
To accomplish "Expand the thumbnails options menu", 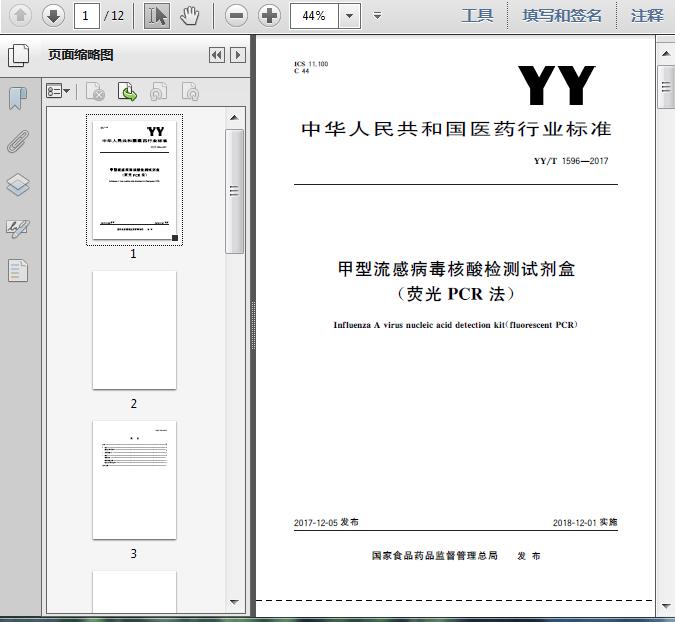I will click(x=59, y=92).
